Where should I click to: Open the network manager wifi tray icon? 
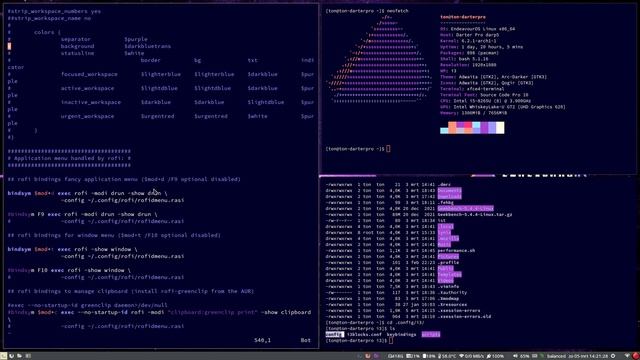coord(627,356)
